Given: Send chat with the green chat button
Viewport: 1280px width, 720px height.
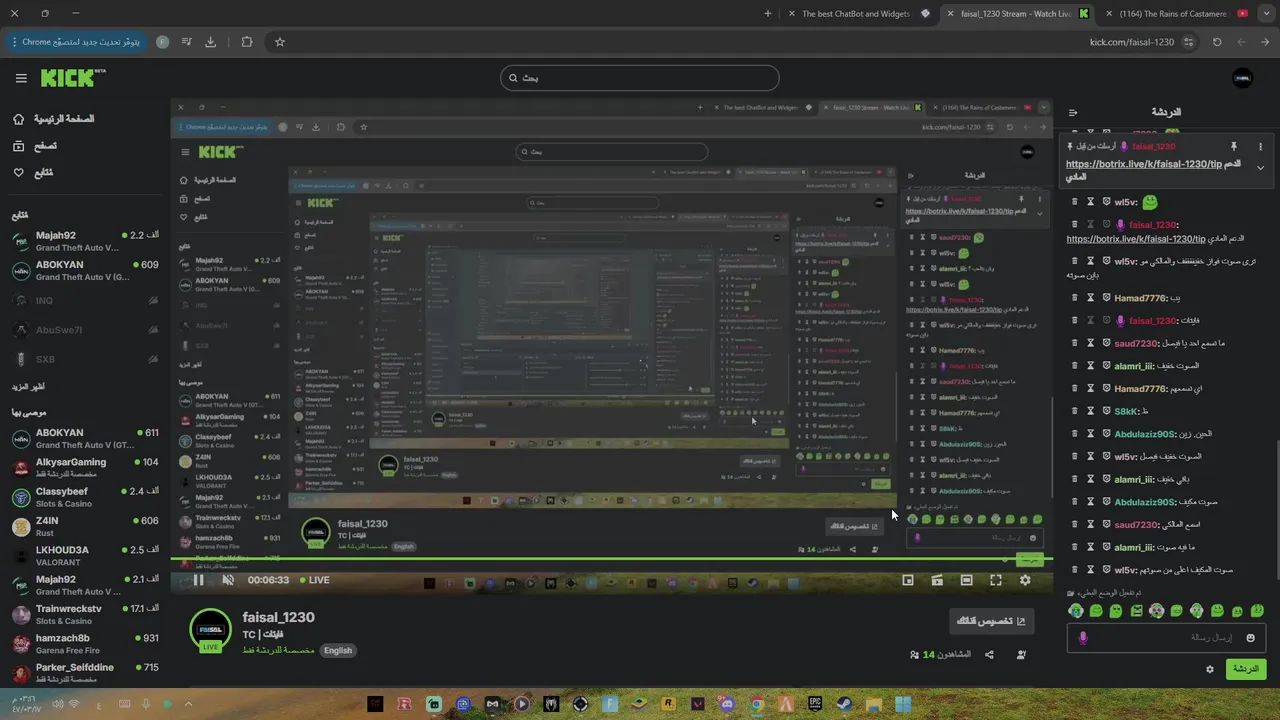Looking at the screenshot, I should tap(1245, 669).
